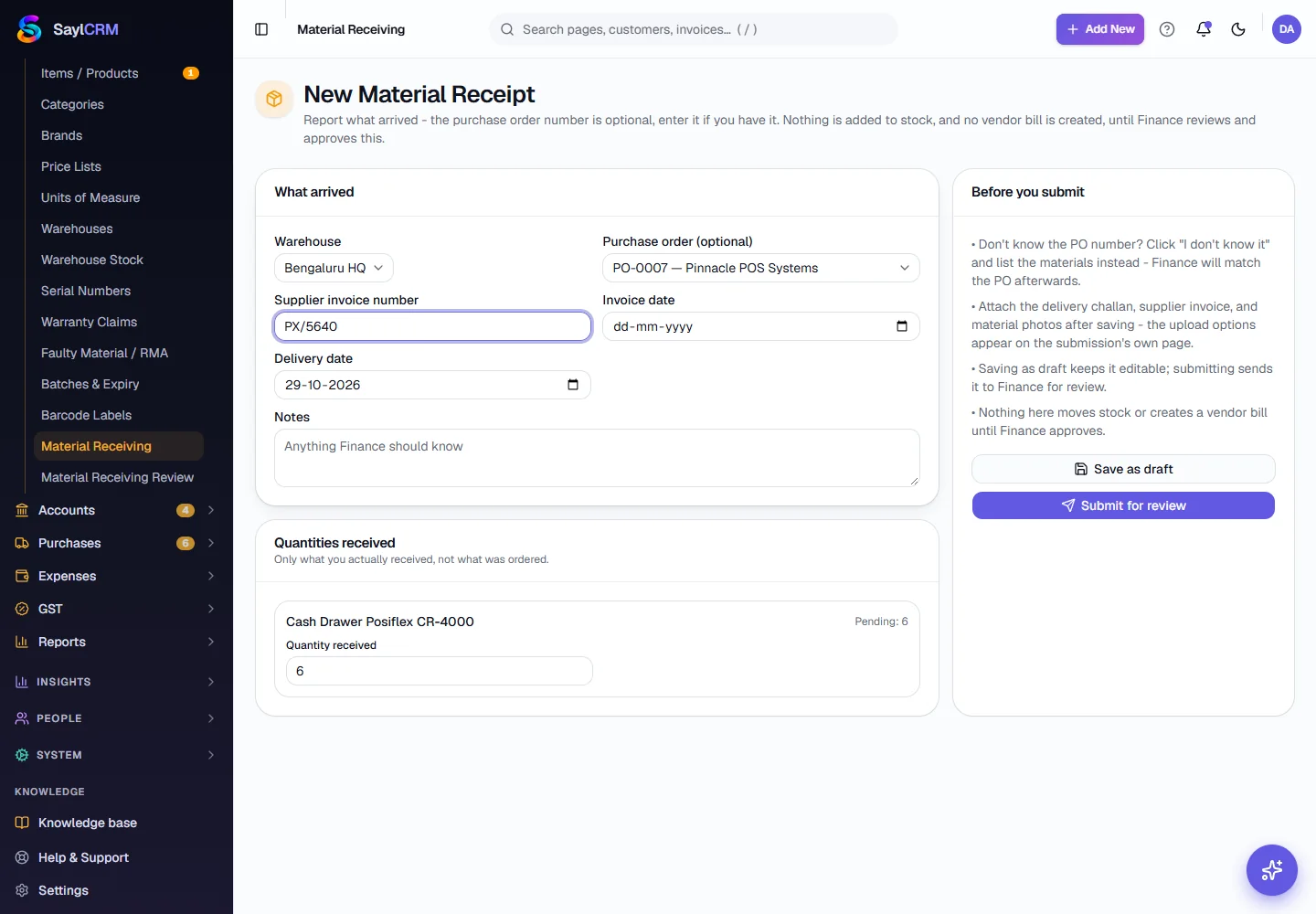
Task: Click the Reports chart icon
Action: coord(22,642)
